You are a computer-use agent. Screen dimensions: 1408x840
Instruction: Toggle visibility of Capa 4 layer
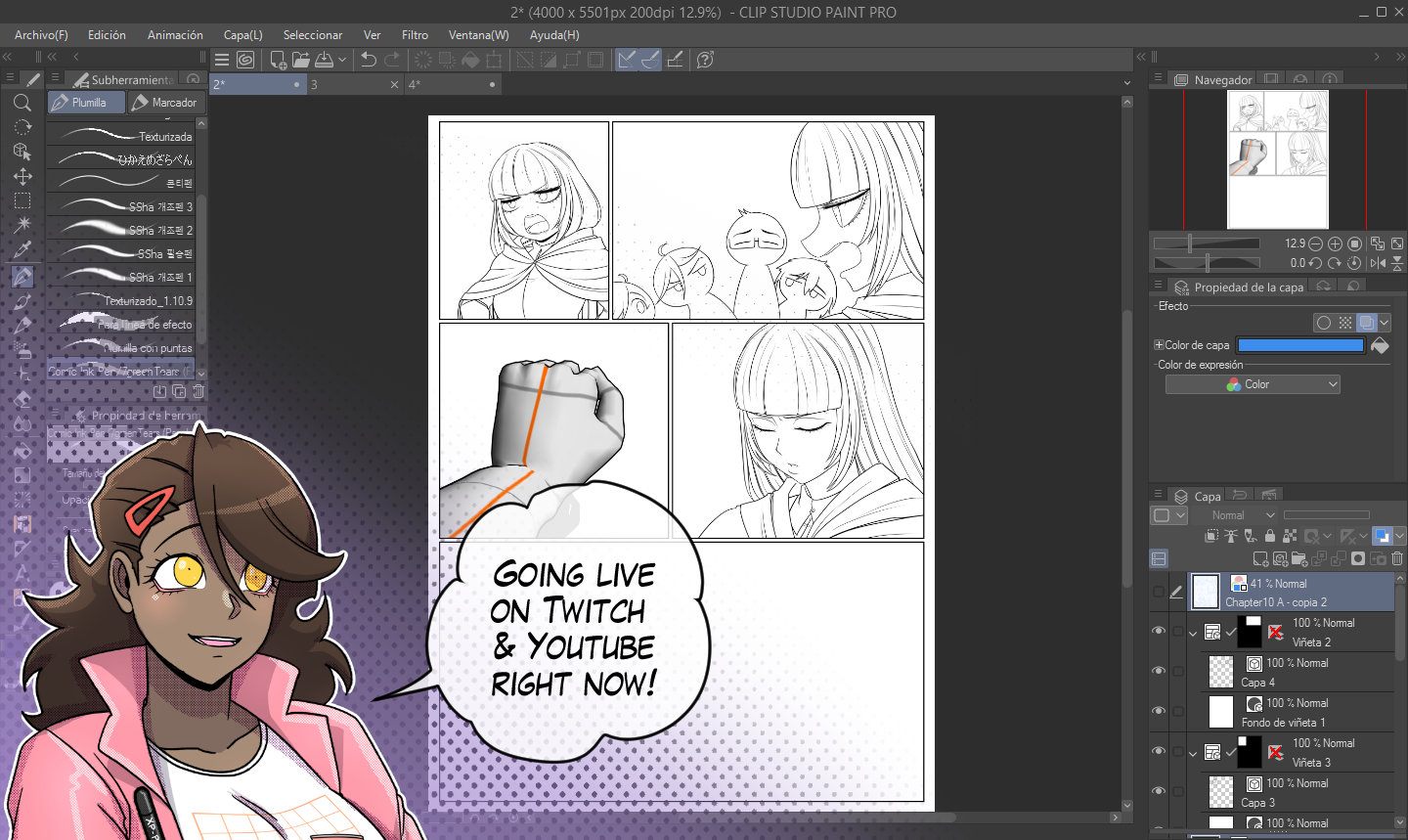click(x=1159, y=671)
